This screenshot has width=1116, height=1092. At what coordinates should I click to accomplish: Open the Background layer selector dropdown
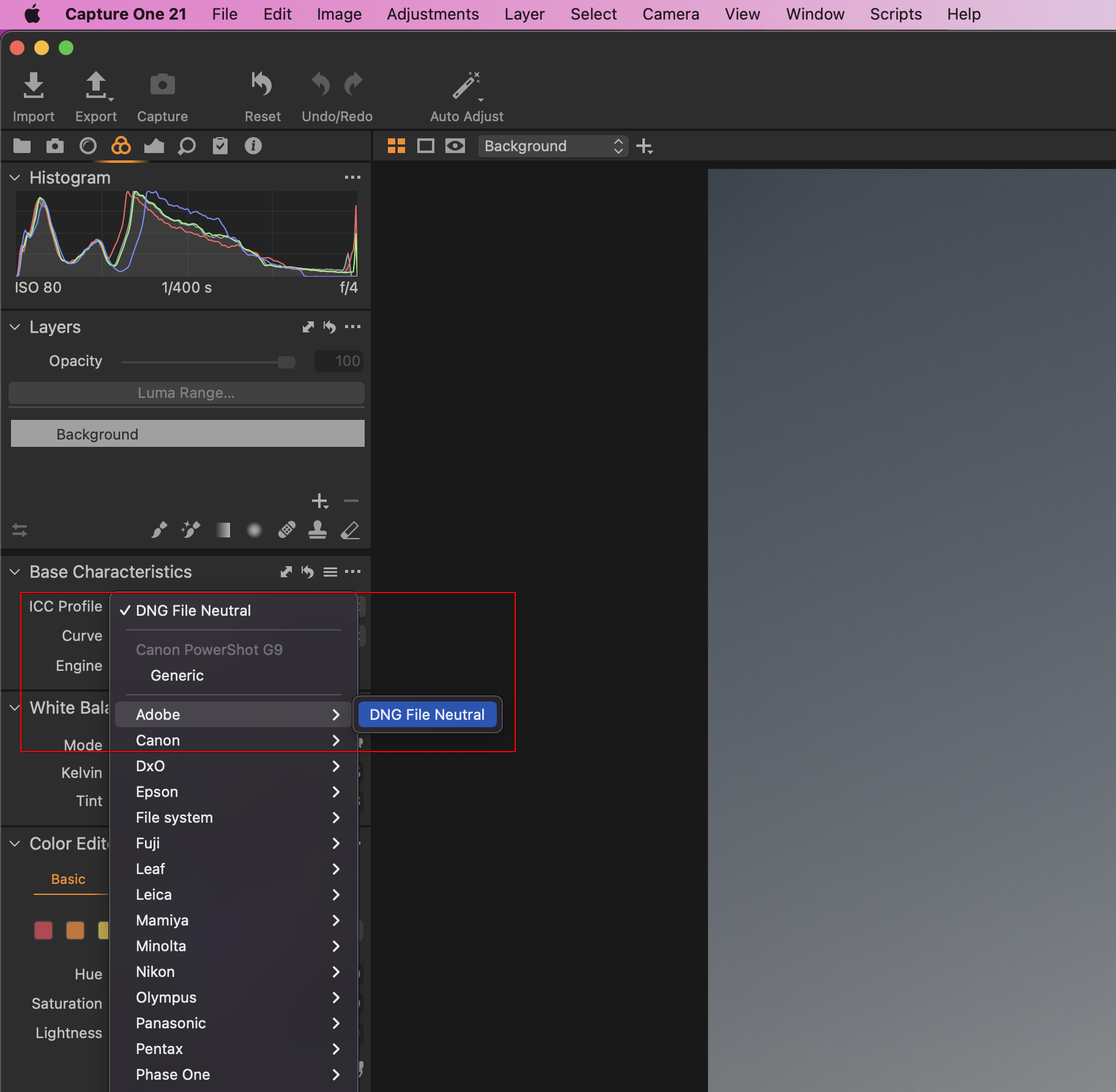click(x=552, y=146)
